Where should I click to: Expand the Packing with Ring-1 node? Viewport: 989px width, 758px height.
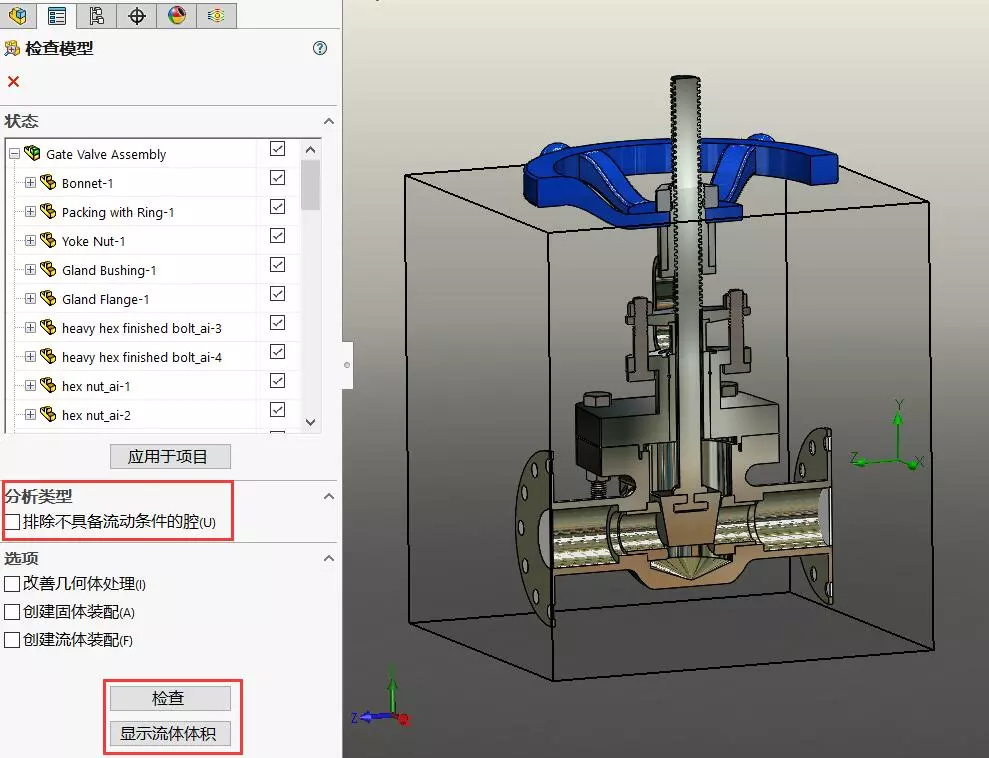click(30, 212)
